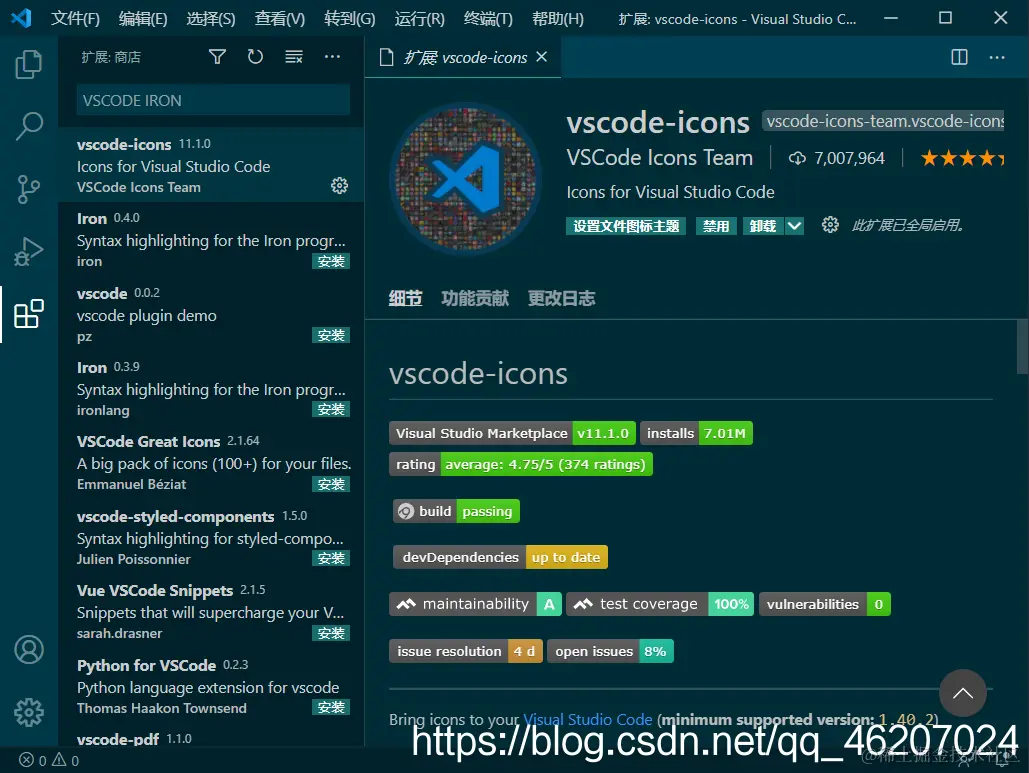The width and height of the screenshot is (1029, 773).
Task: Click the errors count in status bar
Action: [x=33, y=761]
